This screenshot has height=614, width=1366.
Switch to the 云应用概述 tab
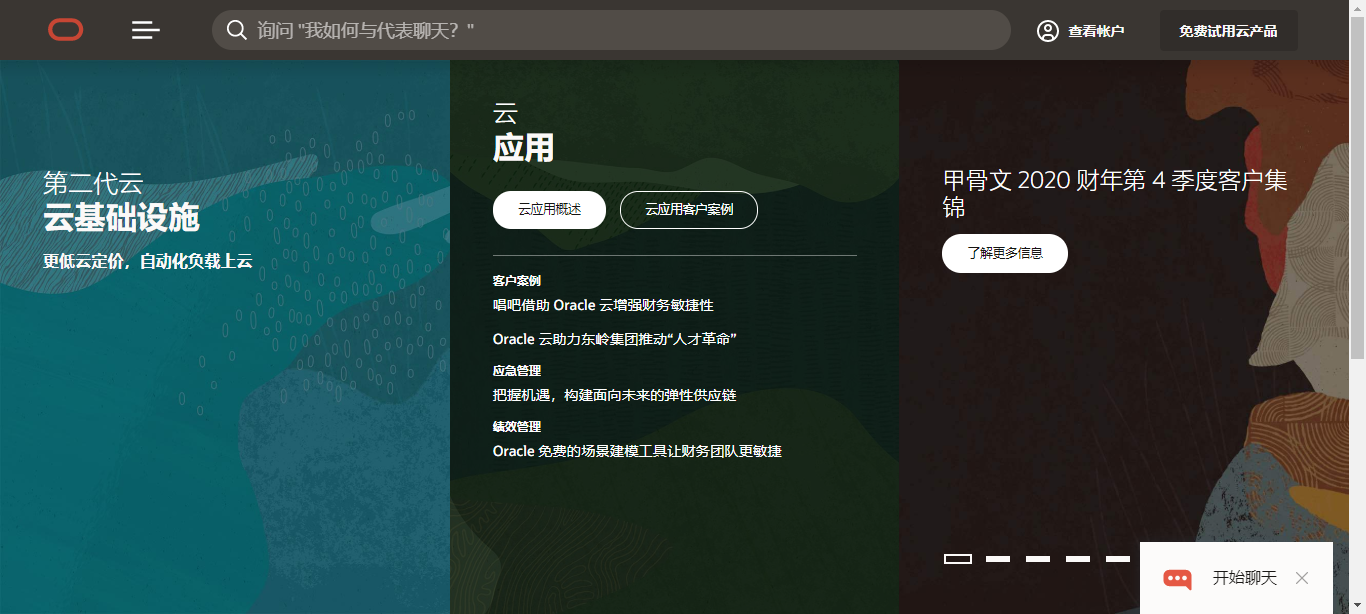pos(549,209)
